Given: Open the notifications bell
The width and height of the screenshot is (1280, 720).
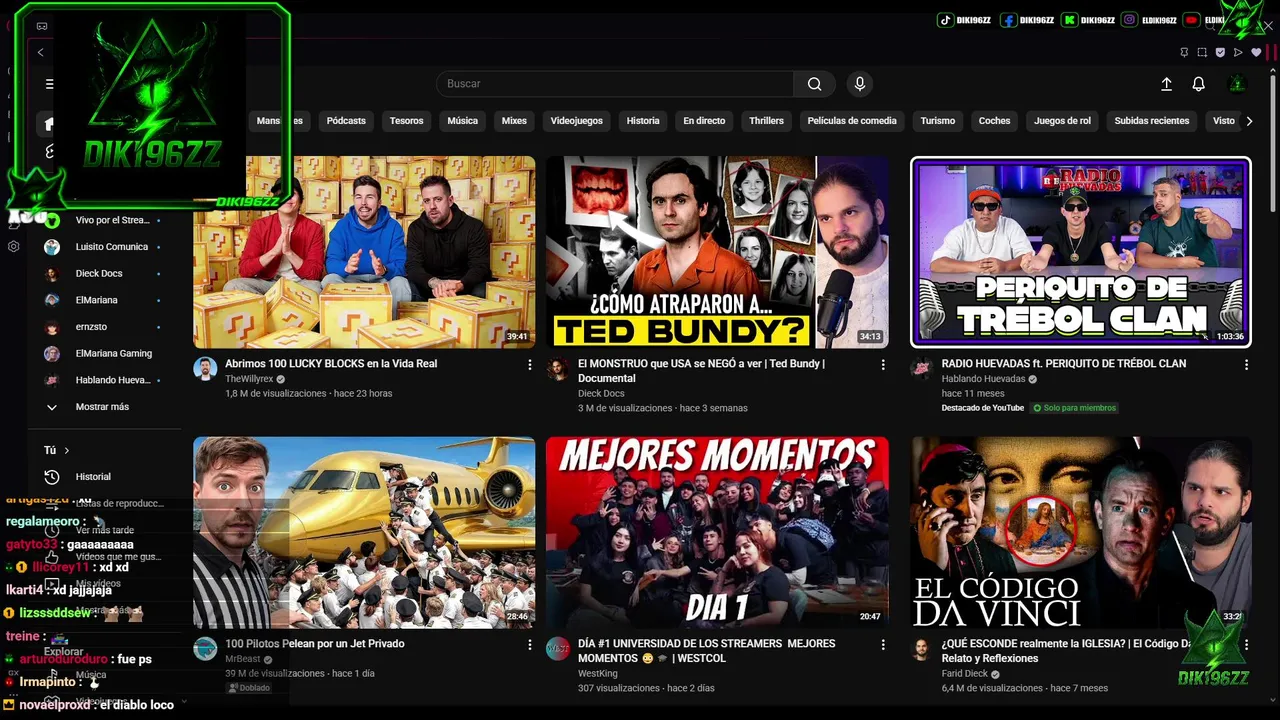Looking at the screenshot, I should pyautogui.click(x=1198, y=84).
